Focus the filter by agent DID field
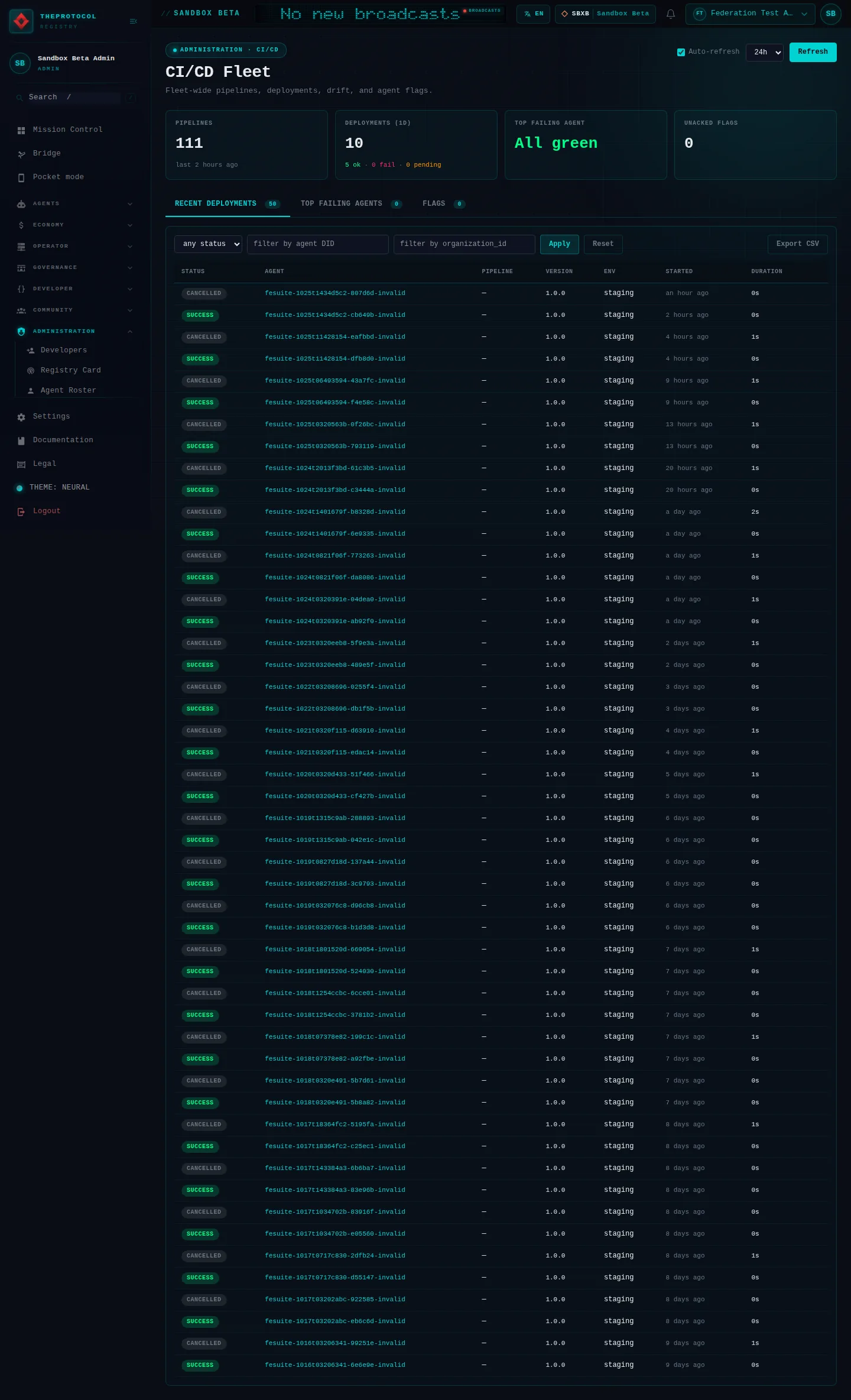The width and height of the screenshot is (851, 1400). (318, 244)
